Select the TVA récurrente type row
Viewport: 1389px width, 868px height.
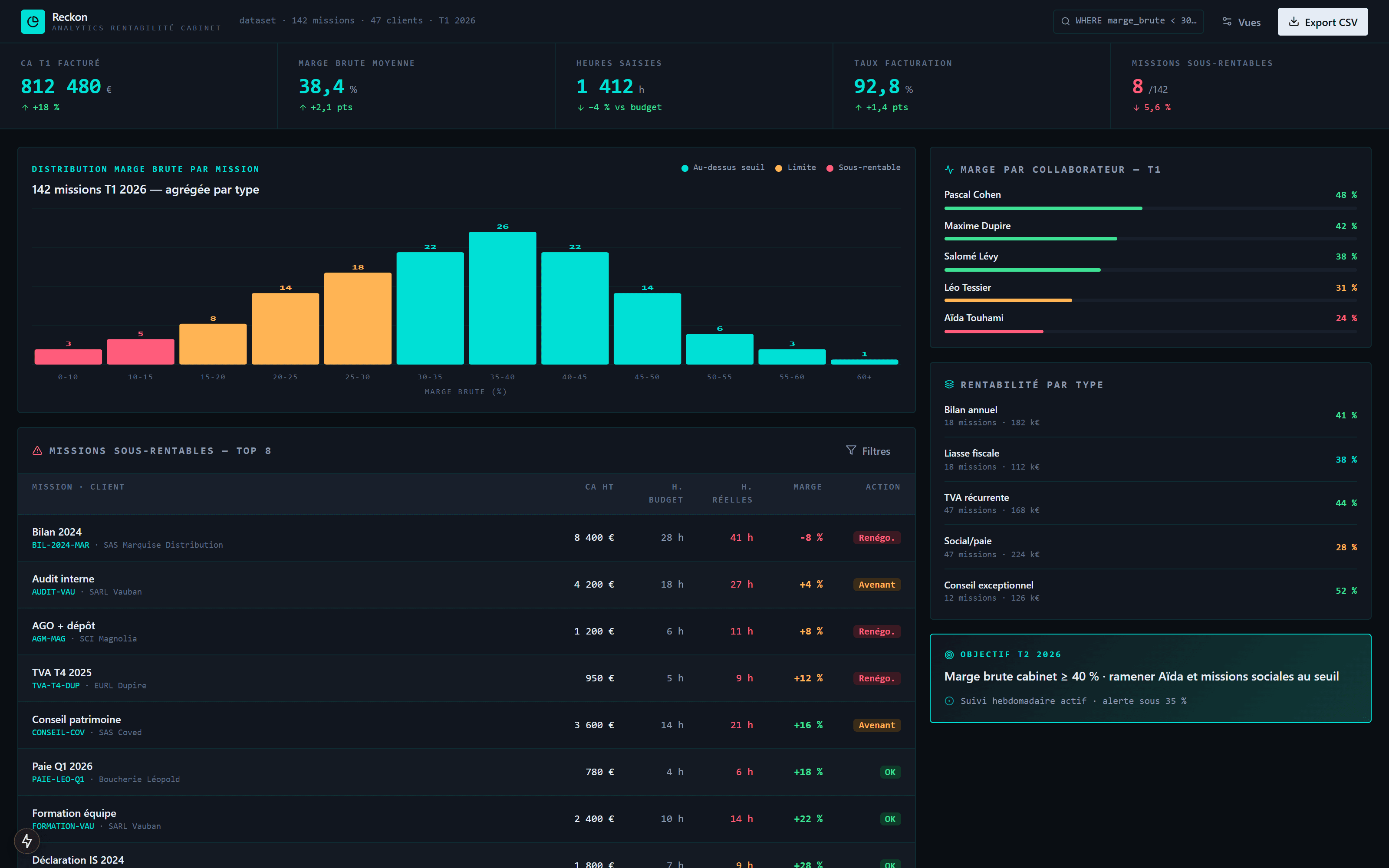[x=1150, y=503]
